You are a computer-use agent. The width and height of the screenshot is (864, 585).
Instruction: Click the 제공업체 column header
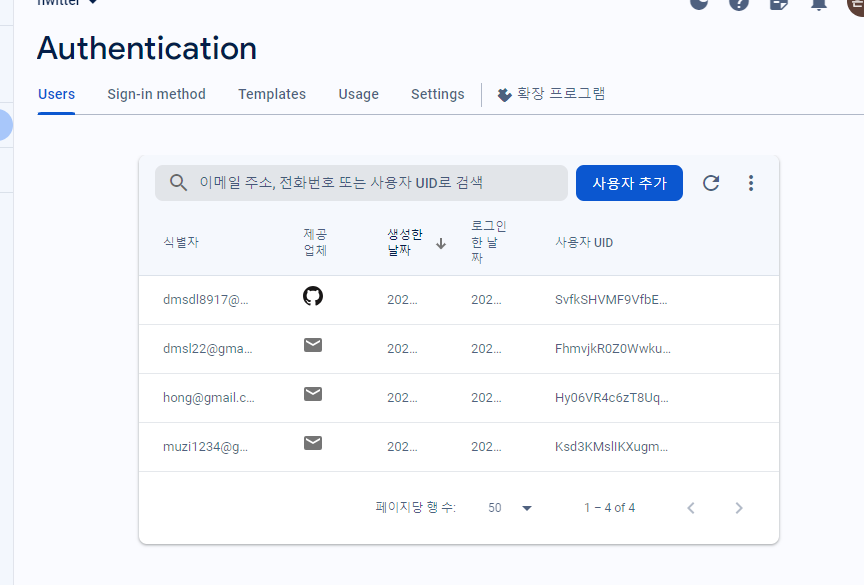[x=315, y=242]
